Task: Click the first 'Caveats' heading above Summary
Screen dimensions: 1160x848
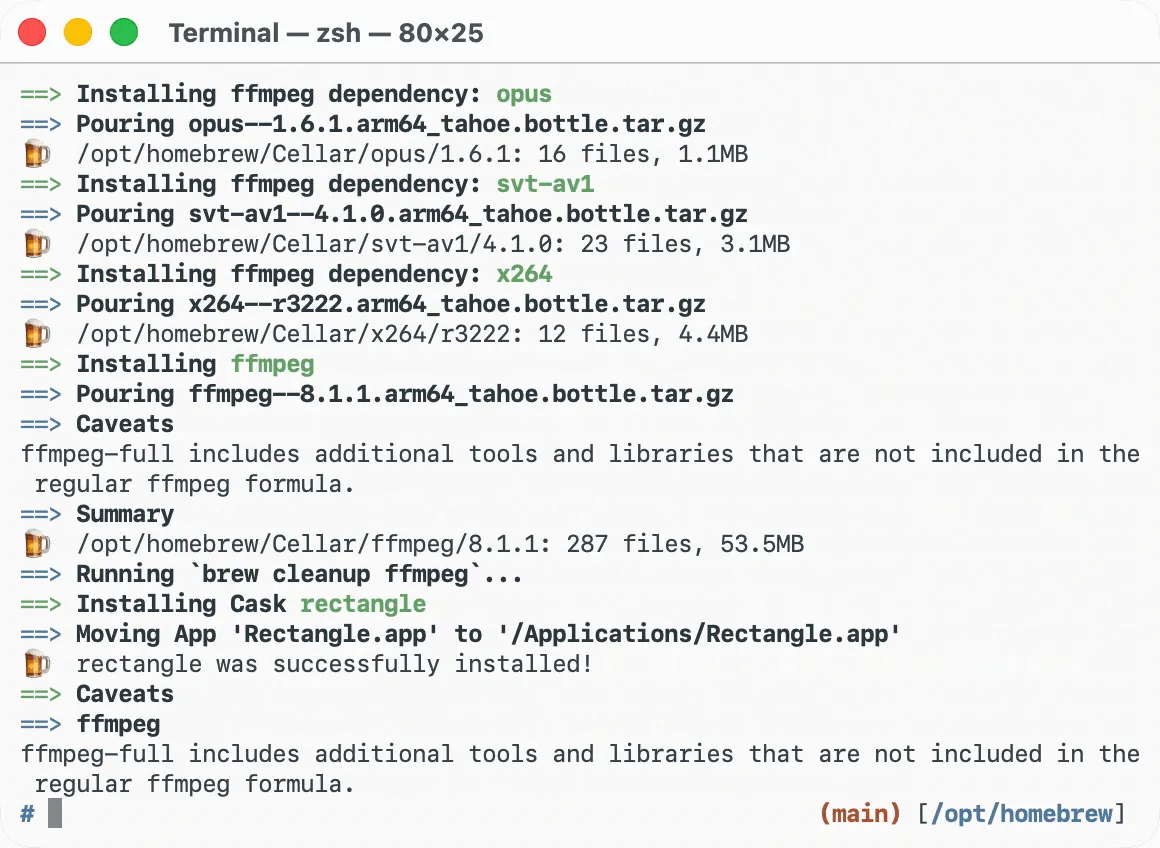Action: tap(125, 424)
